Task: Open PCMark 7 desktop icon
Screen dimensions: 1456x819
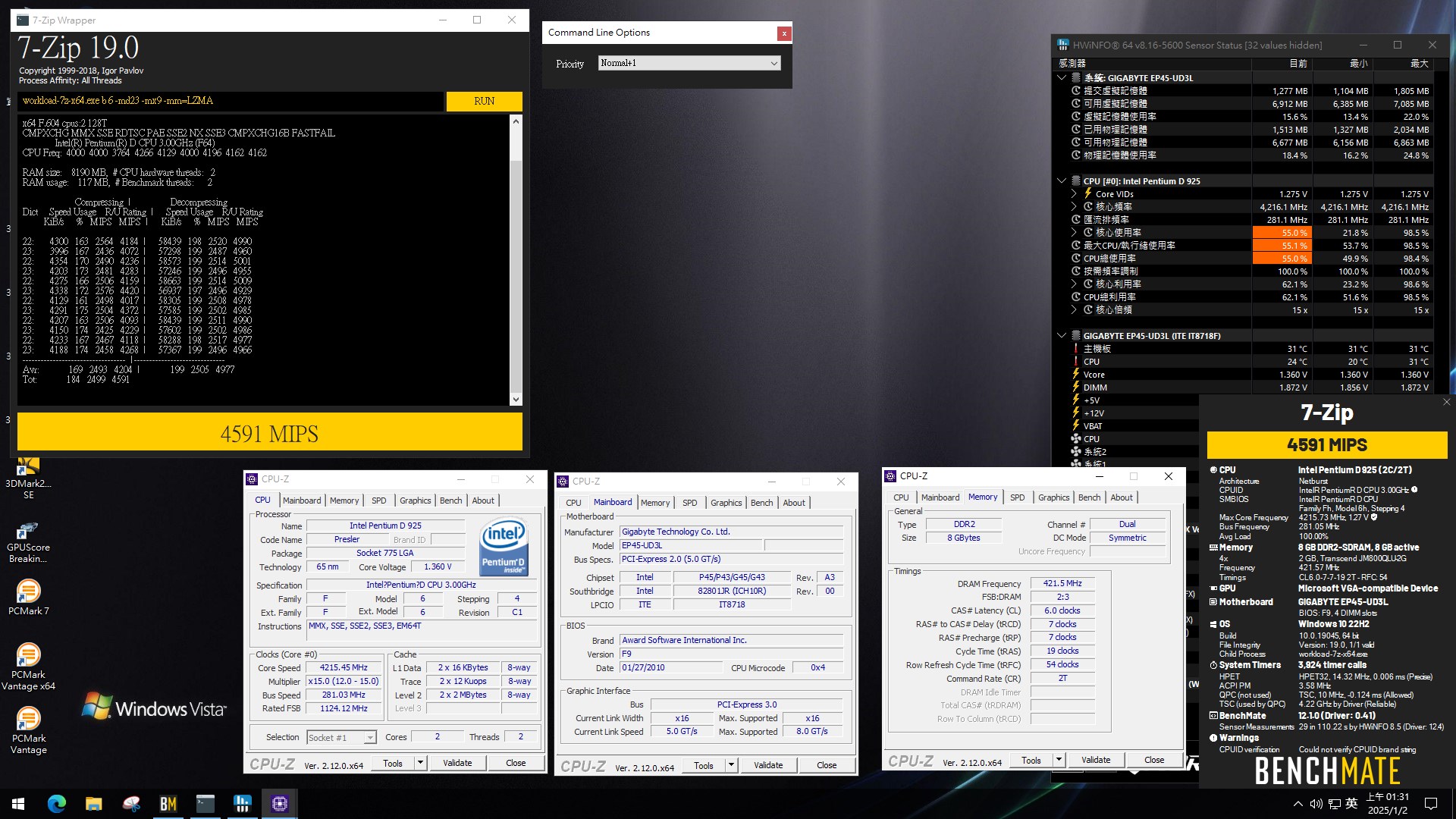Action: tap(28, 598)
